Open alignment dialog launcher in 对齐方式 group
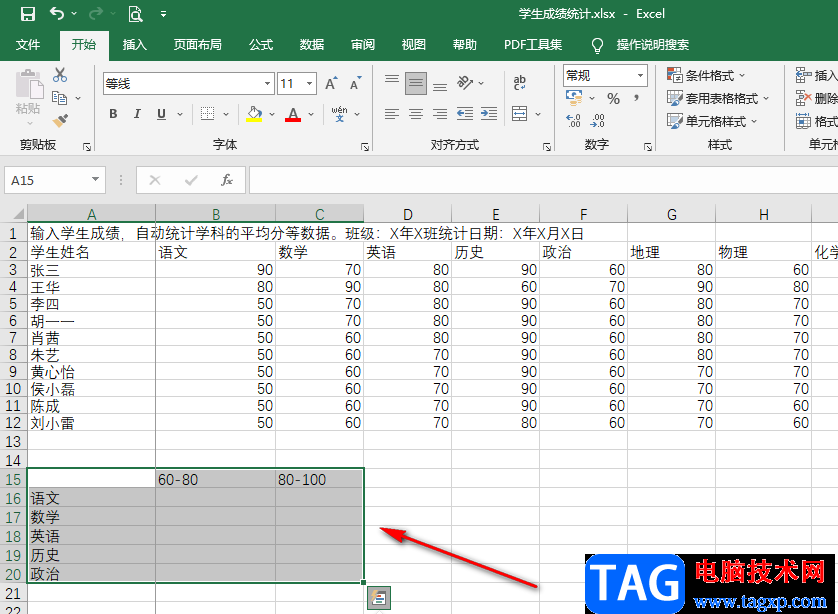The height and width of the screenshot is (614, 838). coord(547,146)
